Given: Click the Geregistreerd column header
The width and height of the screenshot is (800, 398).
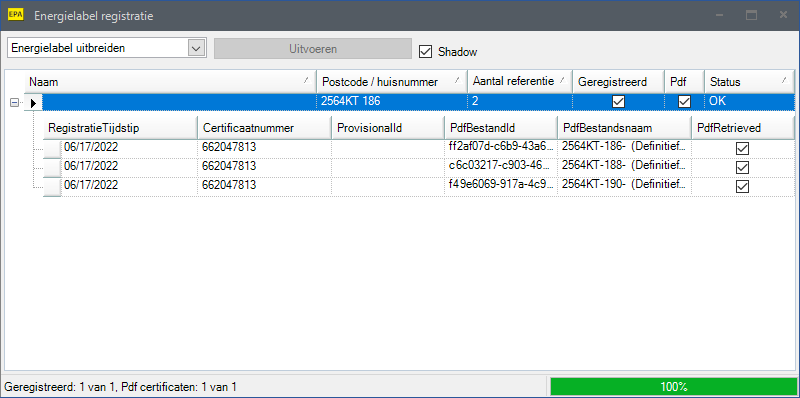Looking at the screenshot, I should click(618, 82).
